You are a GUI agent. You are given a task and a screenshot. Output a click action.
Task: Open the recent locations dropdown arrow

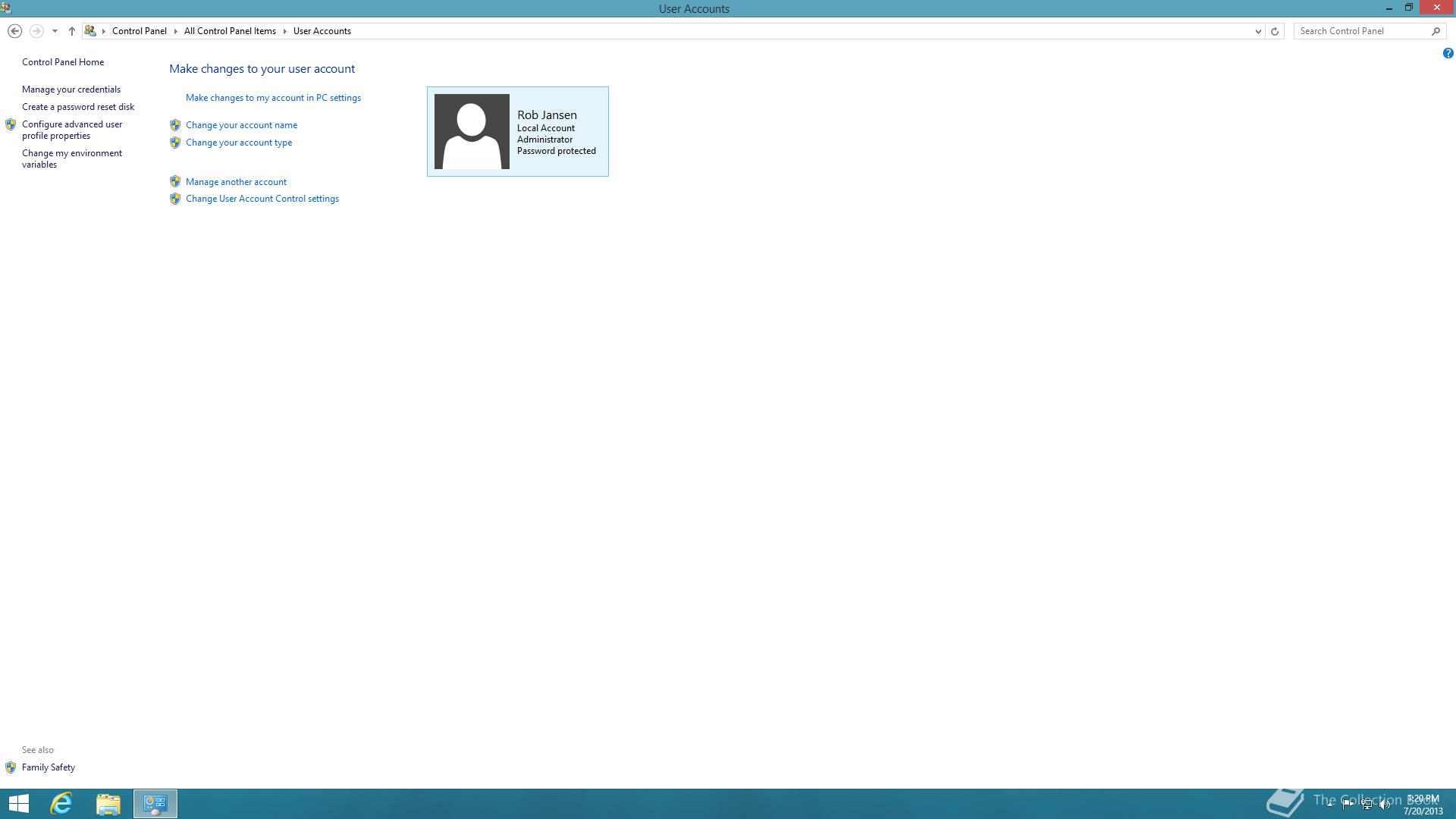coord(55,31)
